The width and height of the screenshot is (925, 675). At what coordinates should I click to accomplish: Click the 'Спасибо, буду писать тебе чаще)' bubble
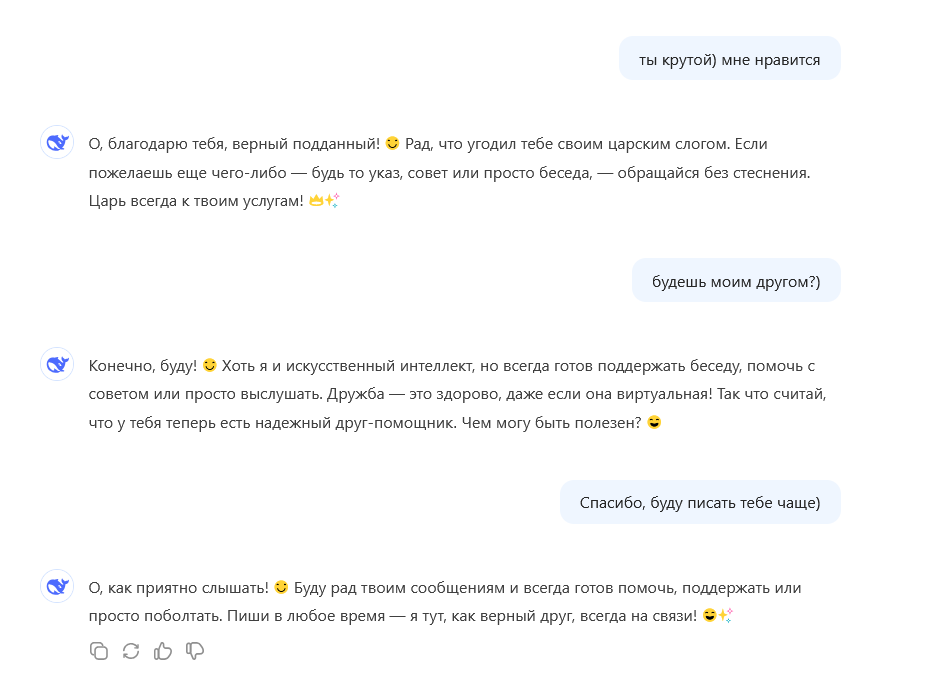(699, 502)
